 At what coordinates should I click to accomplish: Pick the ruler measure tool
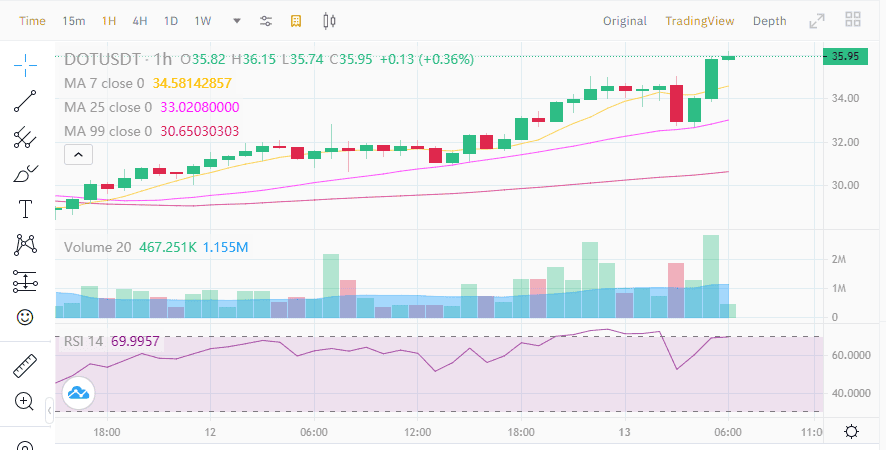tap(25, 366)
